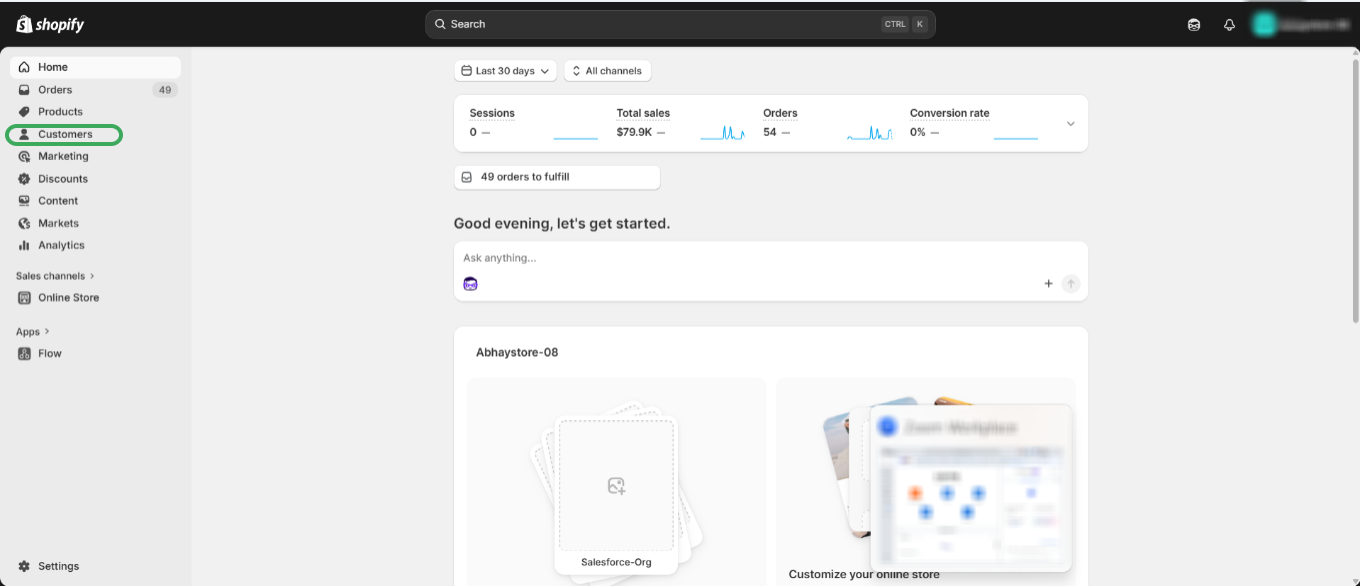Open the Last 30 days date dropdown
This screenshot has width=1360, height=586.
pyautogui.click(x=505, y=71)
